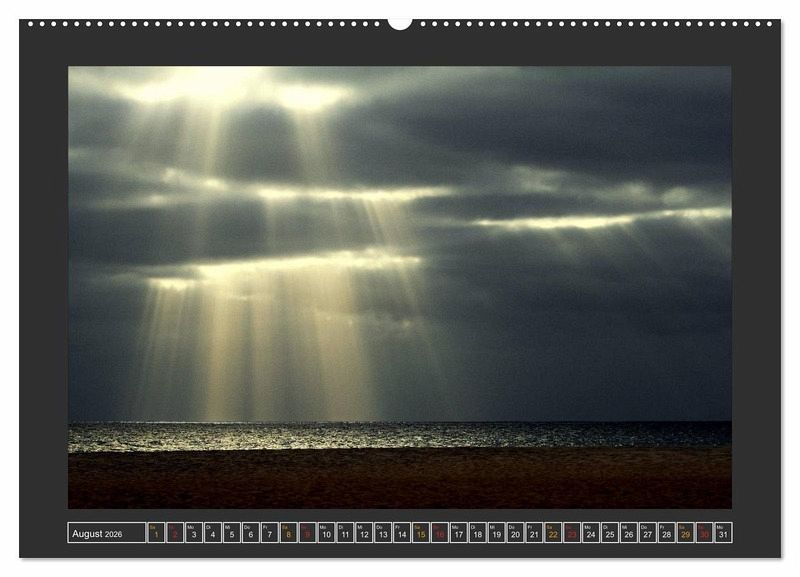The width and height of the screenshot is (800, 577).
Task: Select day 1 (Saturday) cell
Action: pyautogui.click(x=156, y=532)
